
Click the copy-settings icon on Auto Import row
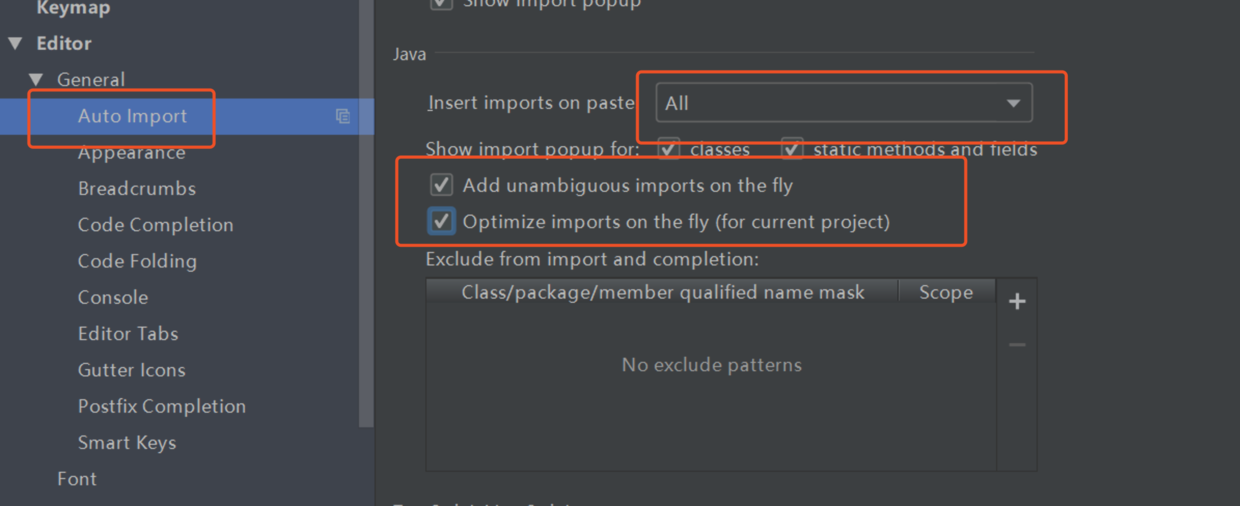coord(343,116)
